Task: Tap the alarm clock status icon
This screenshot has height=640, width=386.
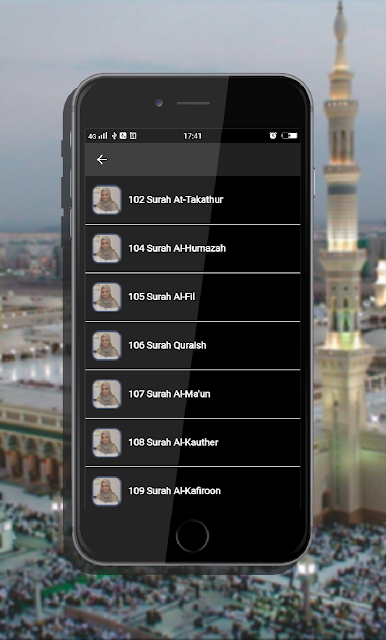Action: coord(273,136)
